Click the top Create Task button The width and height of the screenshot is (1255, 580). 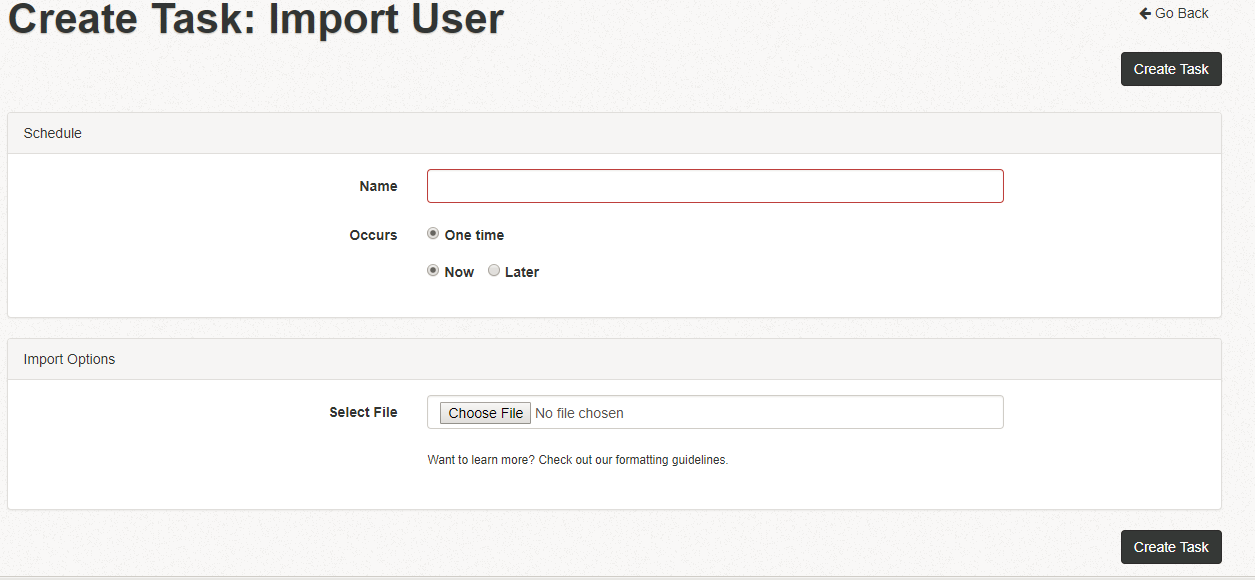click(x=1171, y=69)
